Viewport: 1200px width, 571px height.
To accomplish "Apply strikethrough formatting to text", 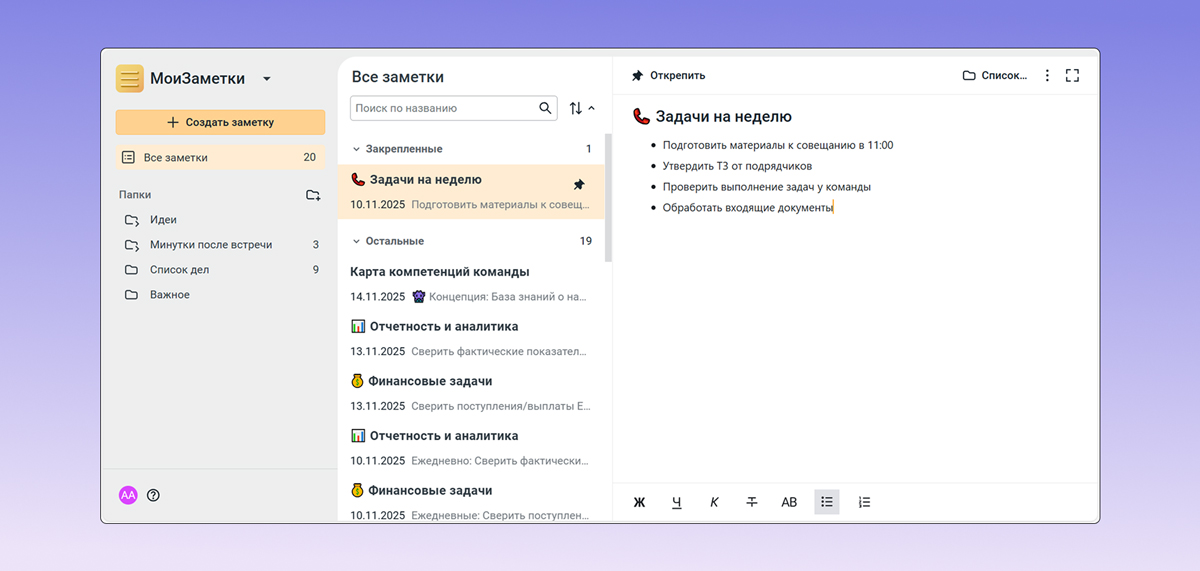I will point(752,502).
